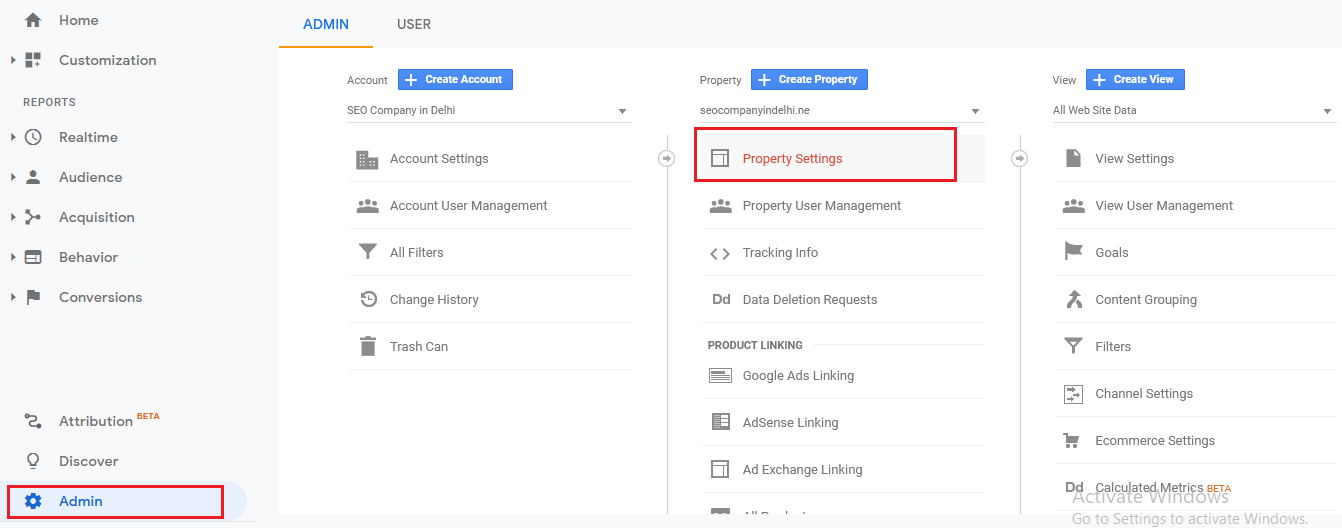The height and width of the screenshot is (528, 1342).
Task: Expand the Acquisition reports section
Action: (13, 217)
